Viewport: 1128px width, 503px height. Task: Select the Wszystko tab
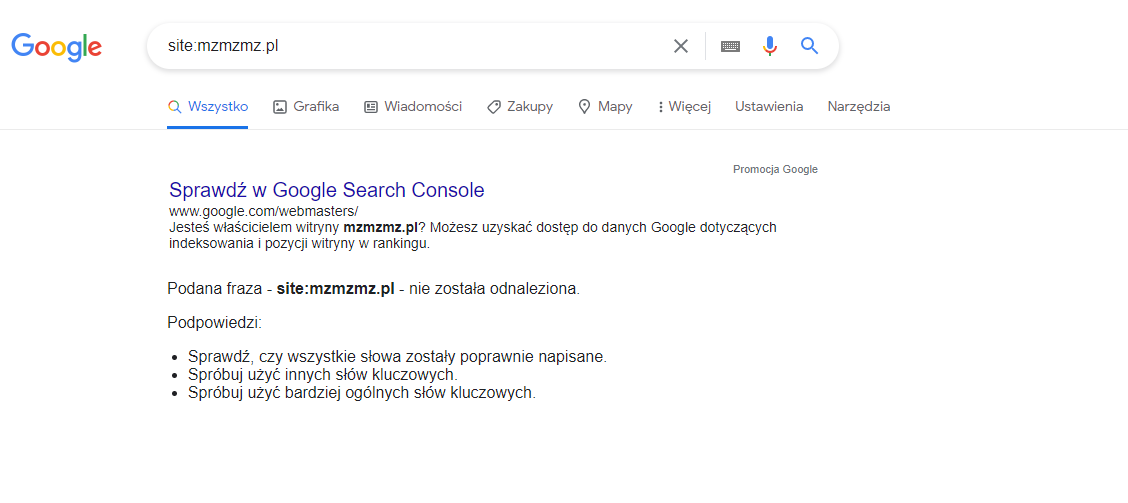click(x=208, y=107)
